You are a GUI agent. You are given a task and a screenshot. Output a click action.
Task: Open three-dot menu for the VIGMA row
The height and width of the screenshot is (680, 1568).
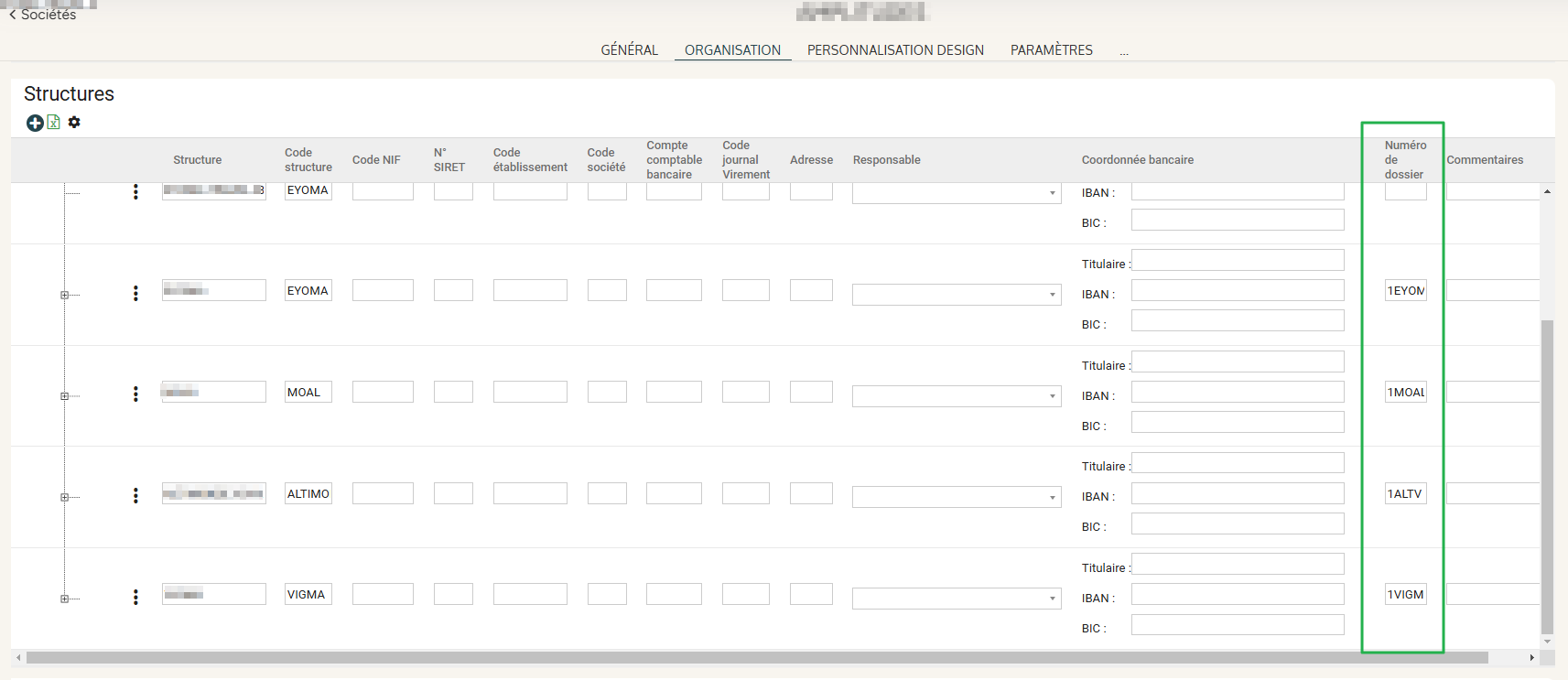click(x=135, y=597)
